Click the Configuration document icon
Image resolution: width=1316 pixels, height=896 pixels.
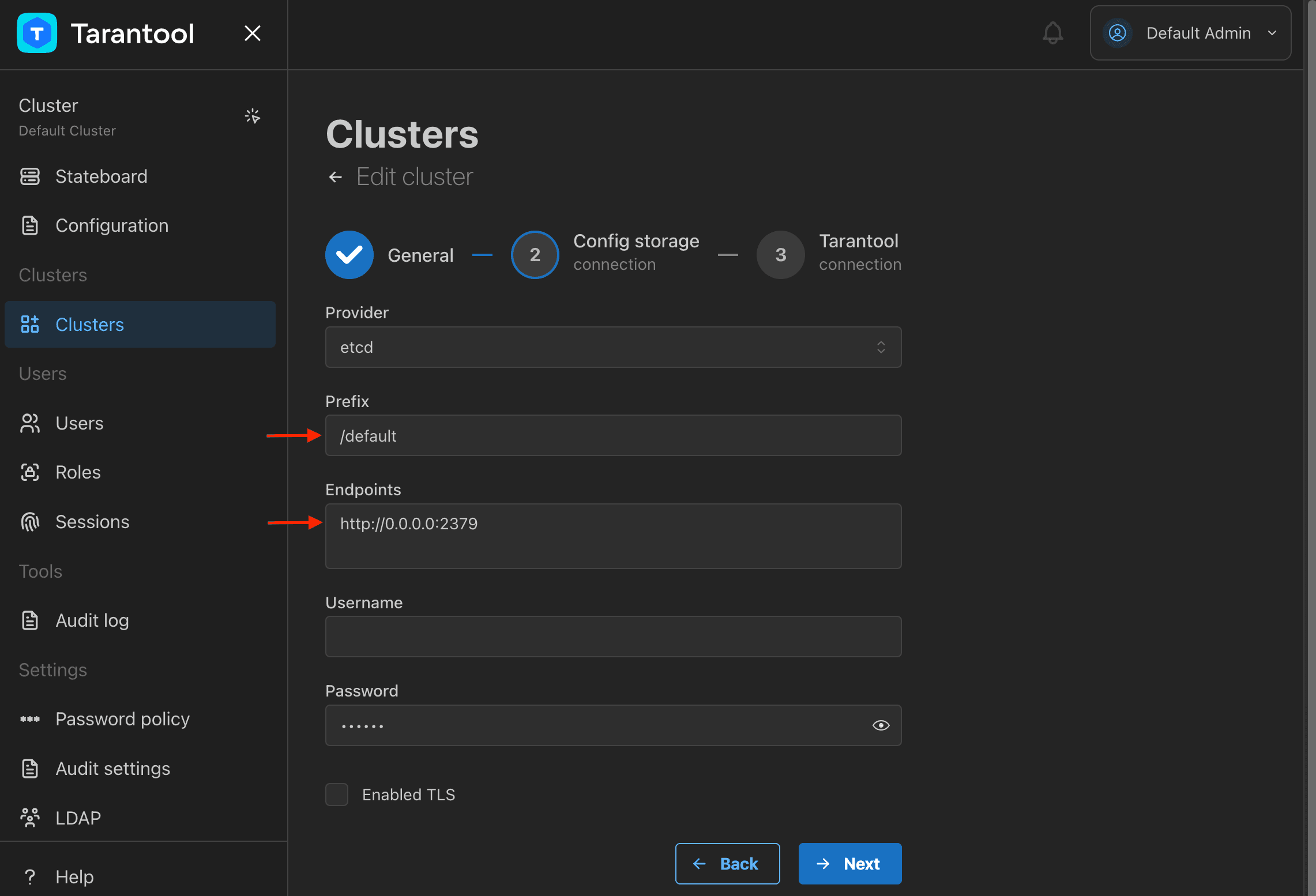point(30,225)
